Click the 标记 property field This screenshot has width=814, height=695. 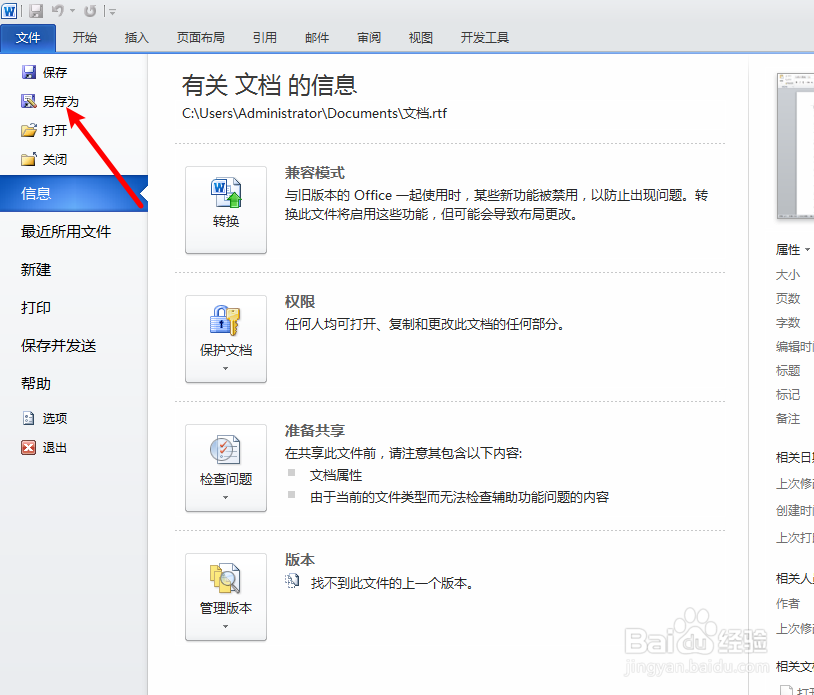788,394
